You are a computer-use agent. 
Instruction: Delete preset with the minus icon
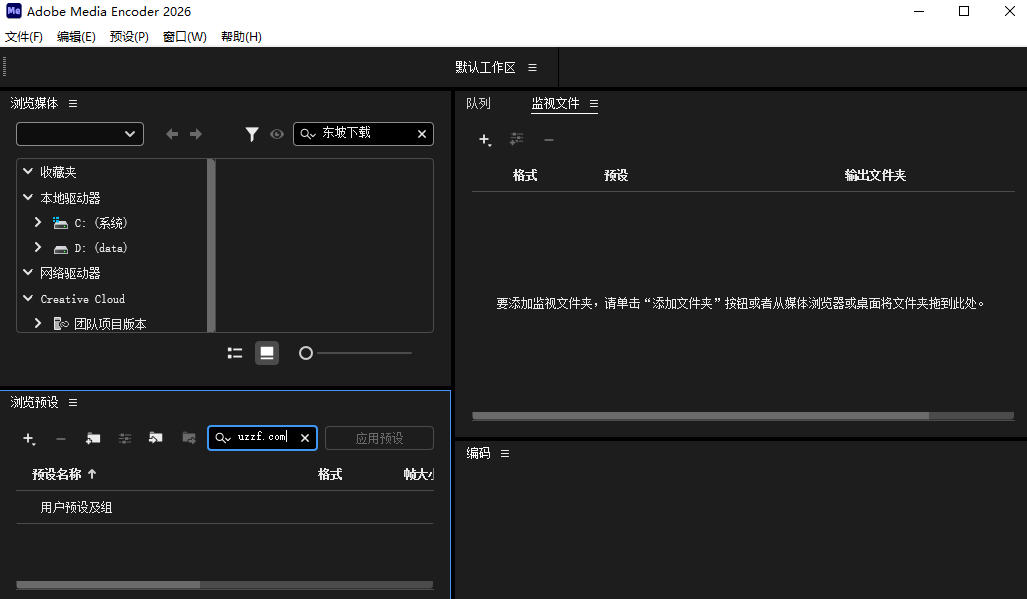[x=61, y=439]
